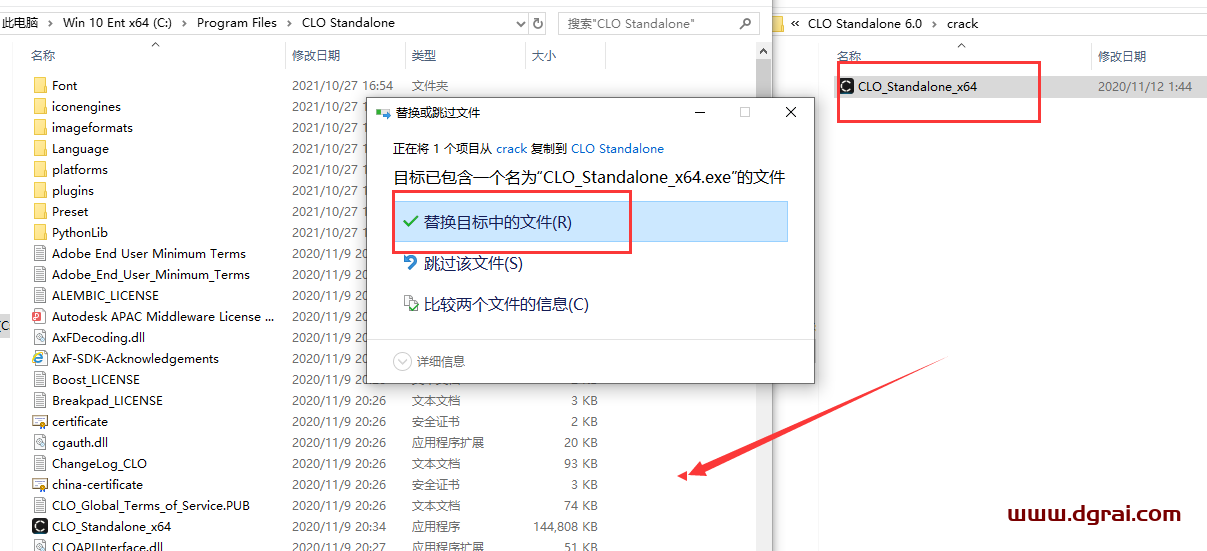Navigate to Win 10 Ent x64 (C:) breadcrumb
This screenshot has height=551, width=1207.
pos(118,23)
